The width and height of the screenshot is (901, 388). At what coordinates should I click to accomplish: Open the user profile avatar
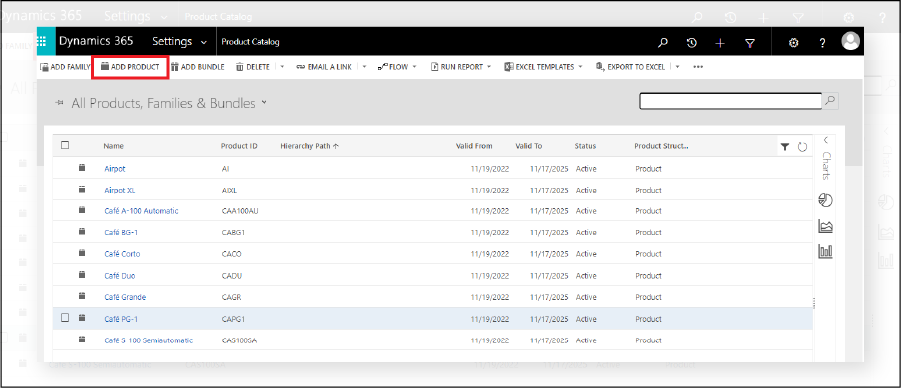pyautogui.click(x=850, y=41)
